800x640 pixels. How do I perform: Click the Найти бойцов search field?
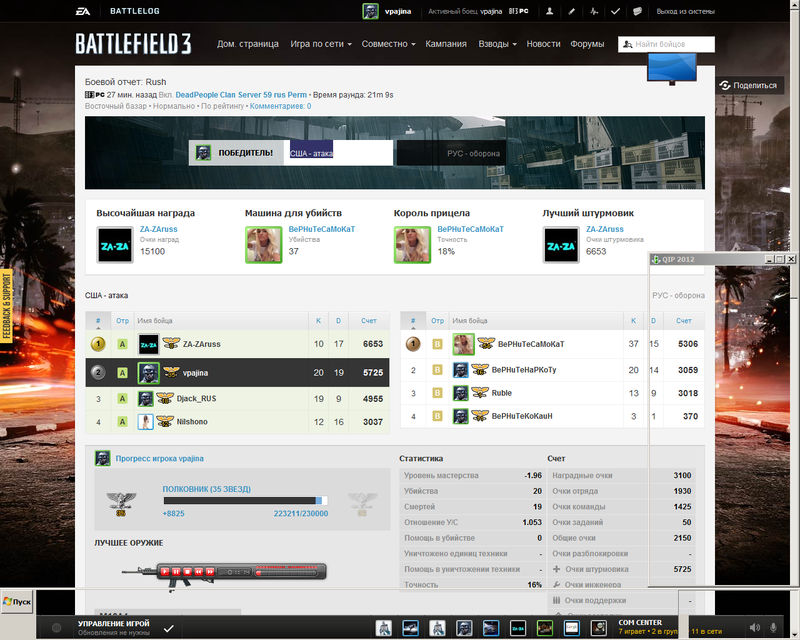(x=671, y=44)
